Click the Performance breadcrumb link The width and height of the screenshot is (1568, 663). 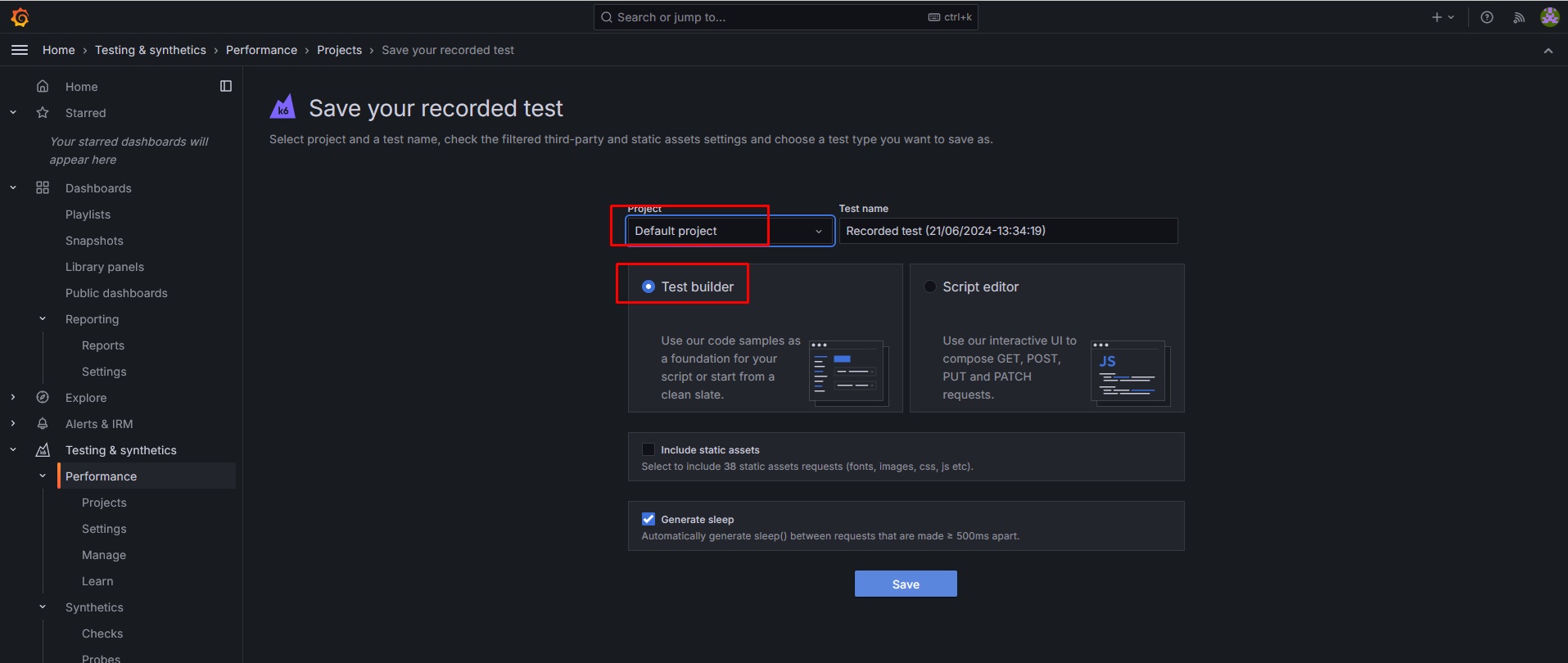click(261, 50)
